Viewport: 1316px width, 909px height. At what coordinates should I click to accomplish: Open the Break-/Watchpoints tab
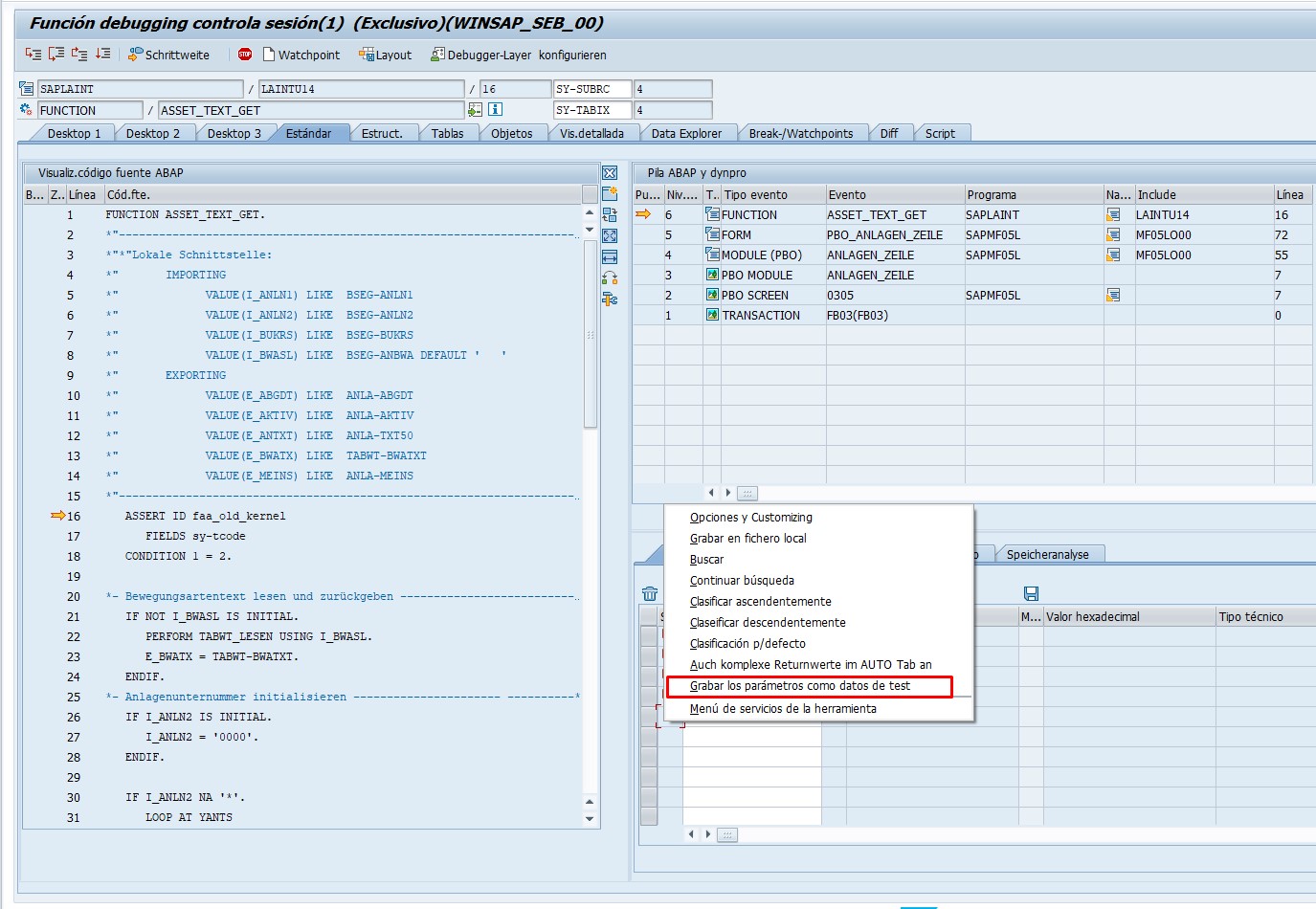click(801, 133)
